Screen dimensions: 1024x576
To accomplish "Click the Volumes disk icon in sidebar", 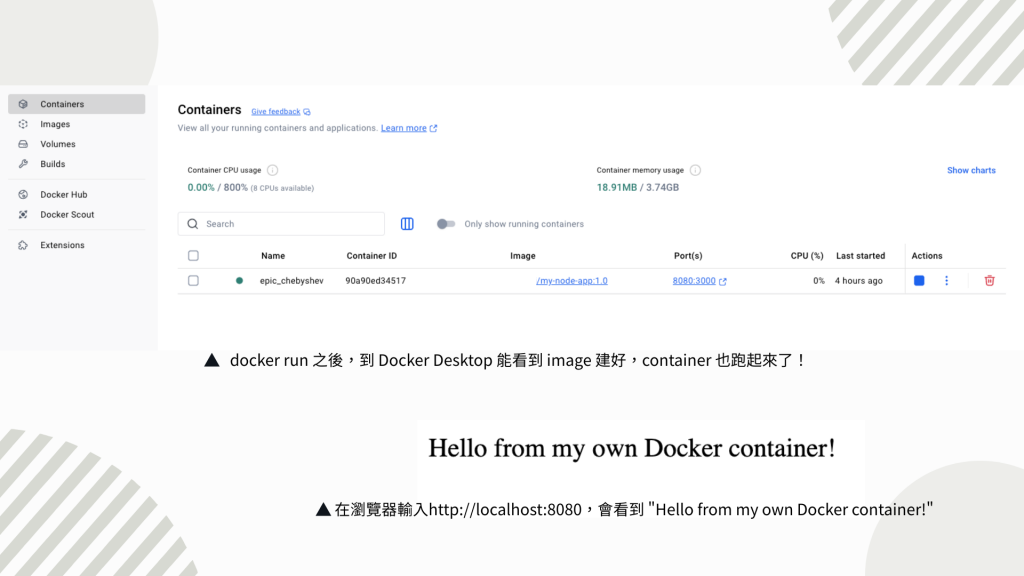I will click(23, 144).
